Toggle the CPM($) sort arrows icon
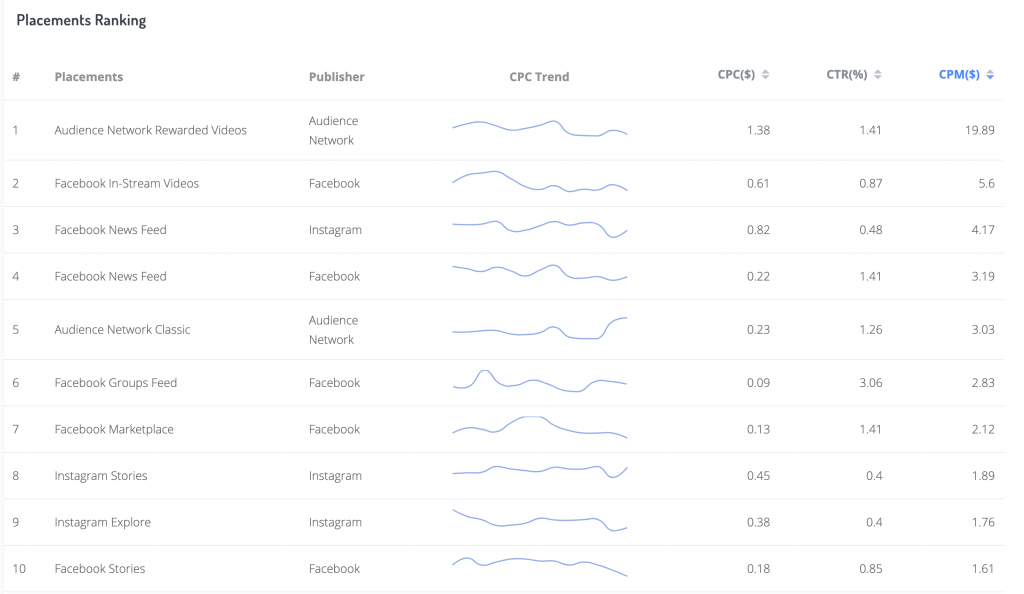 990,74
